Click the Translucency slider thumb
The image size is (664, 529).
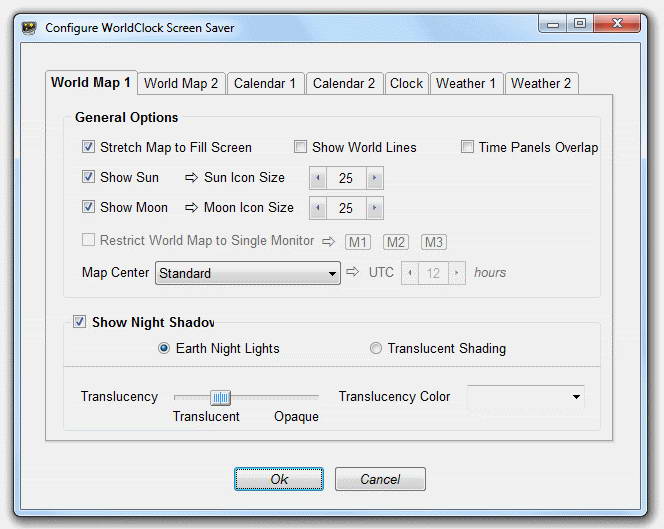[x=221, y=397]
